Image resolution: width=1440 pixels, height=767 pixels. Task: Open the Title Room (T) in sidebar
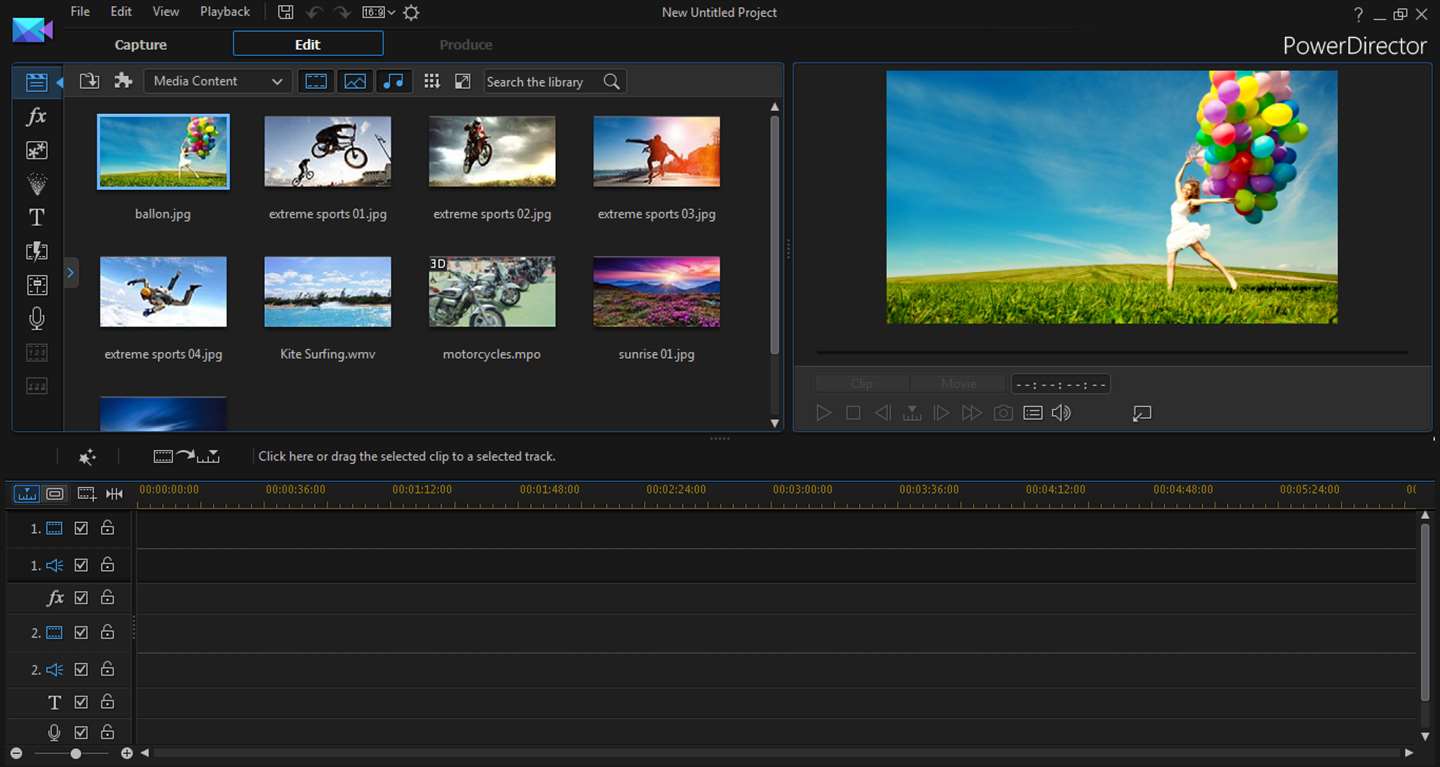[37, 218]
